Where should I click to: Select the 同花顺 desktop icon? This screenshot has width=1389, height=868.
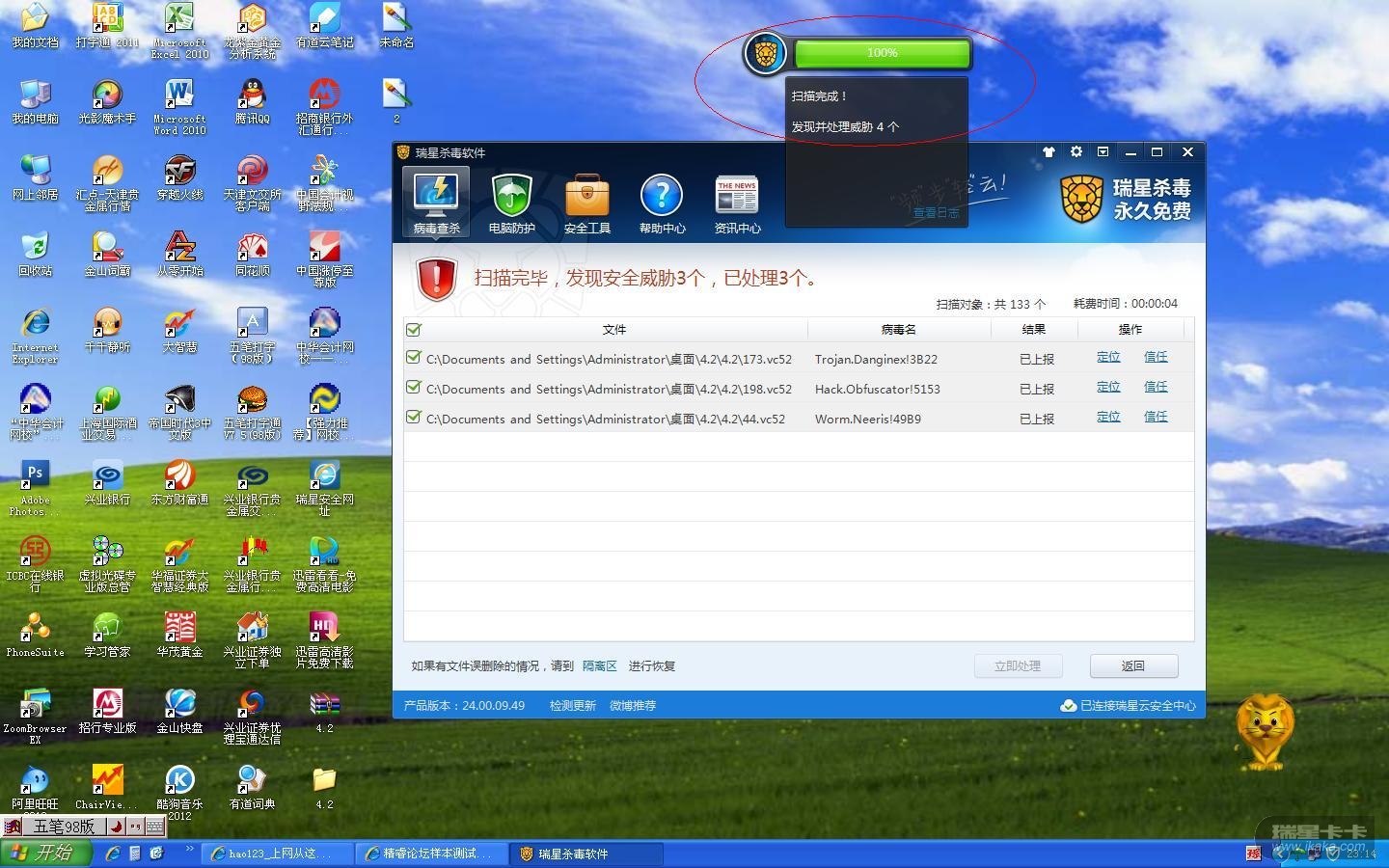pos(252,254)
